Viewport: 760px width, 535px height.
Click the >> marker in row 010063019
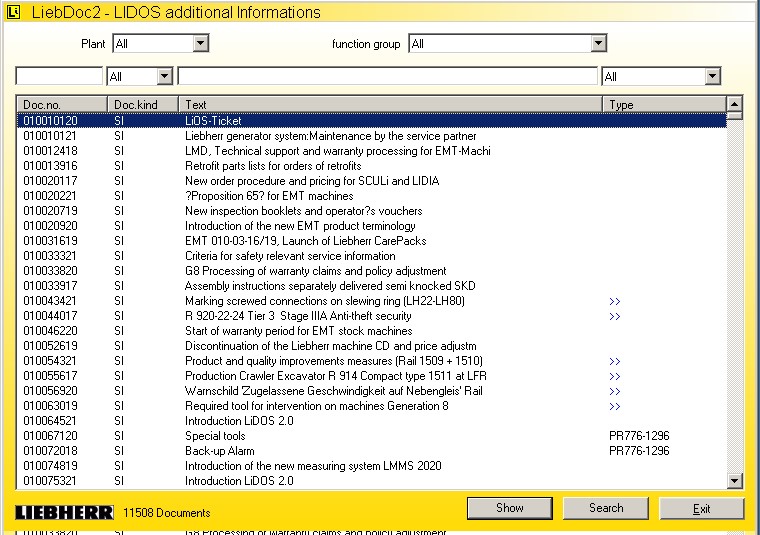[615, 407]
